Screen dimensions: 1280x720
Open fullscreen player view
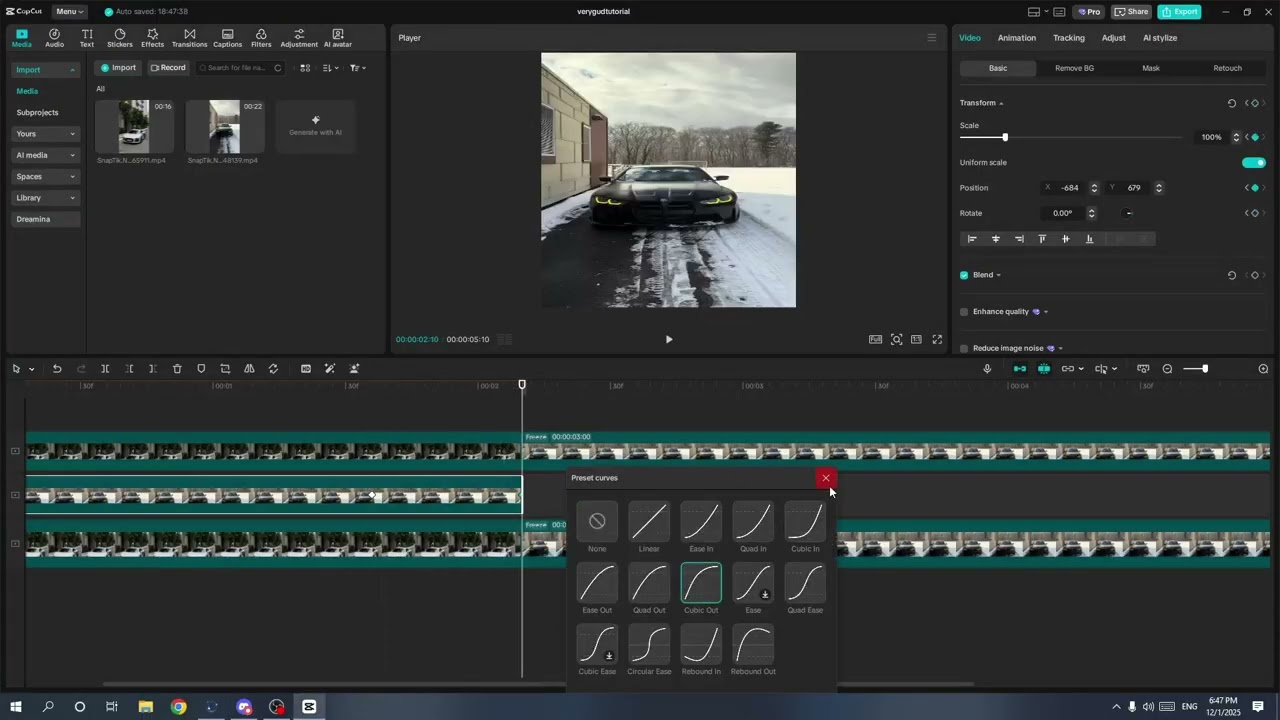pos(937,339)
